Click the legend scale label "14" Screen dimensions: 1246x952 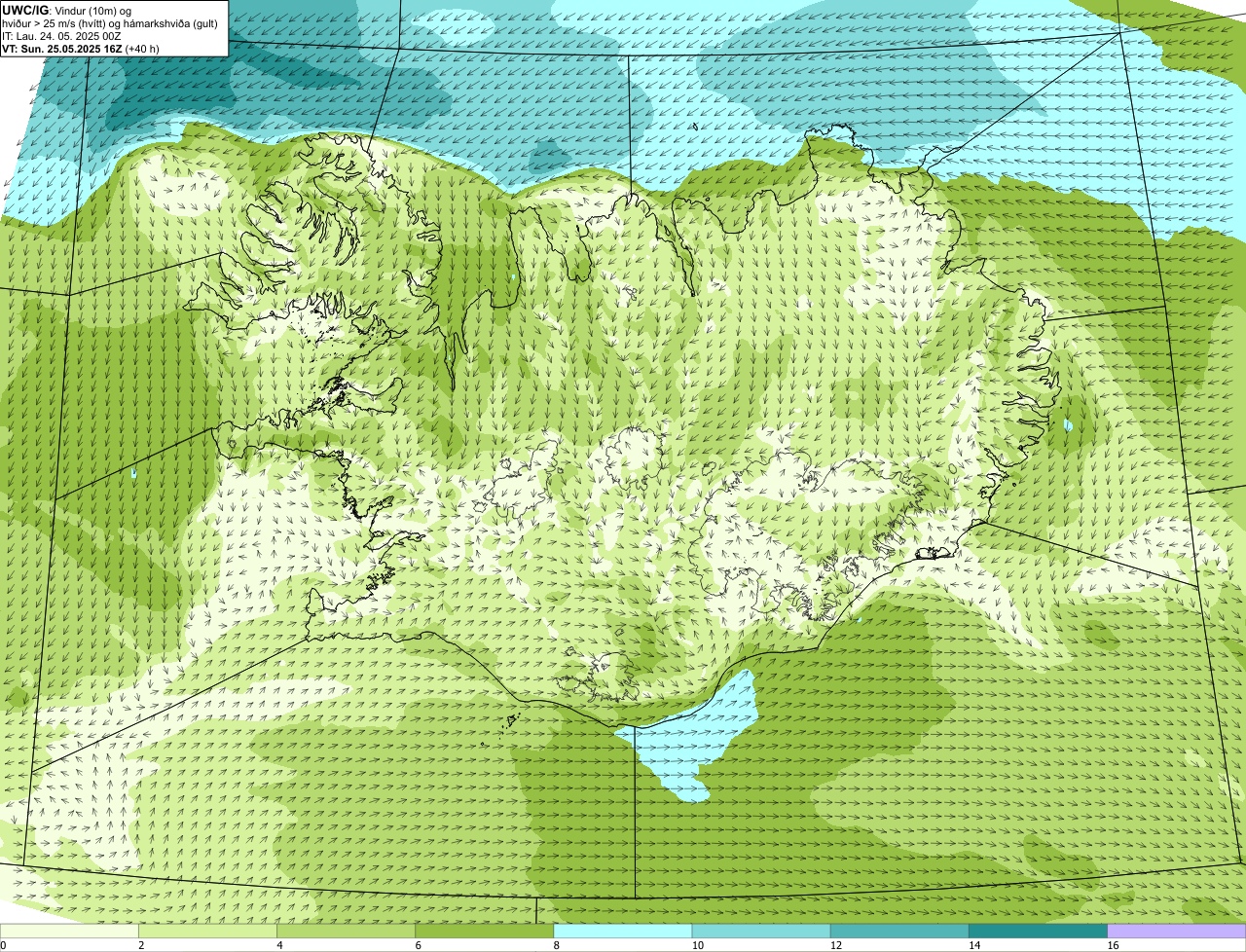(x=974, y=945)
